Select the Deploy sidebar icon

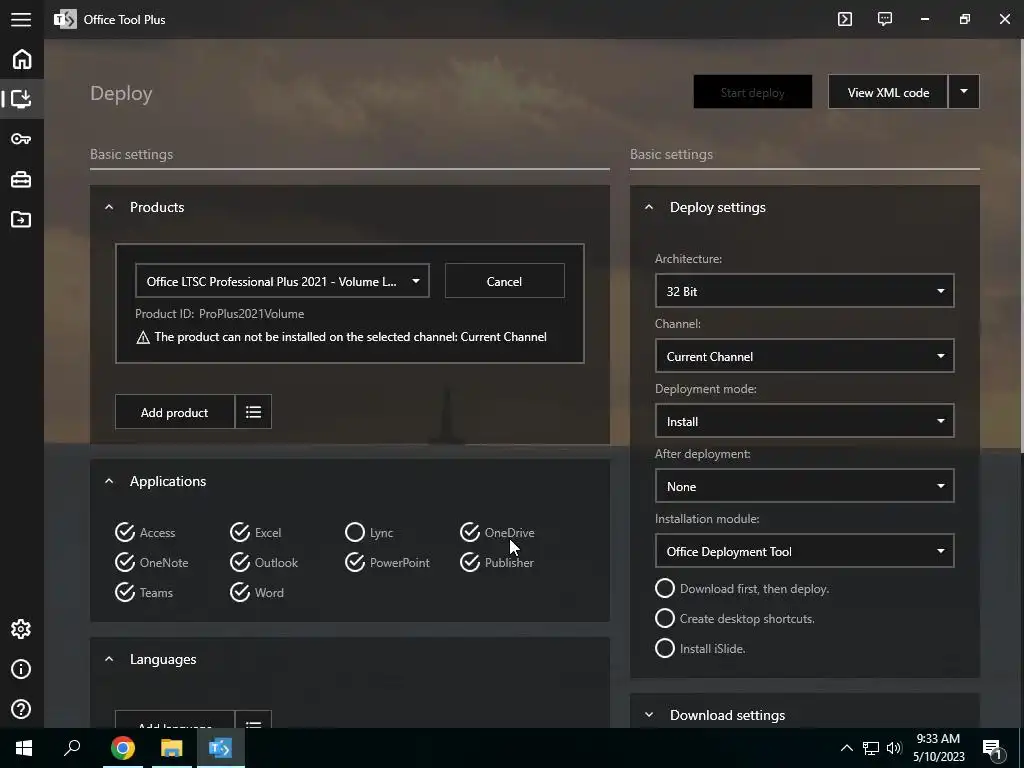22,99
